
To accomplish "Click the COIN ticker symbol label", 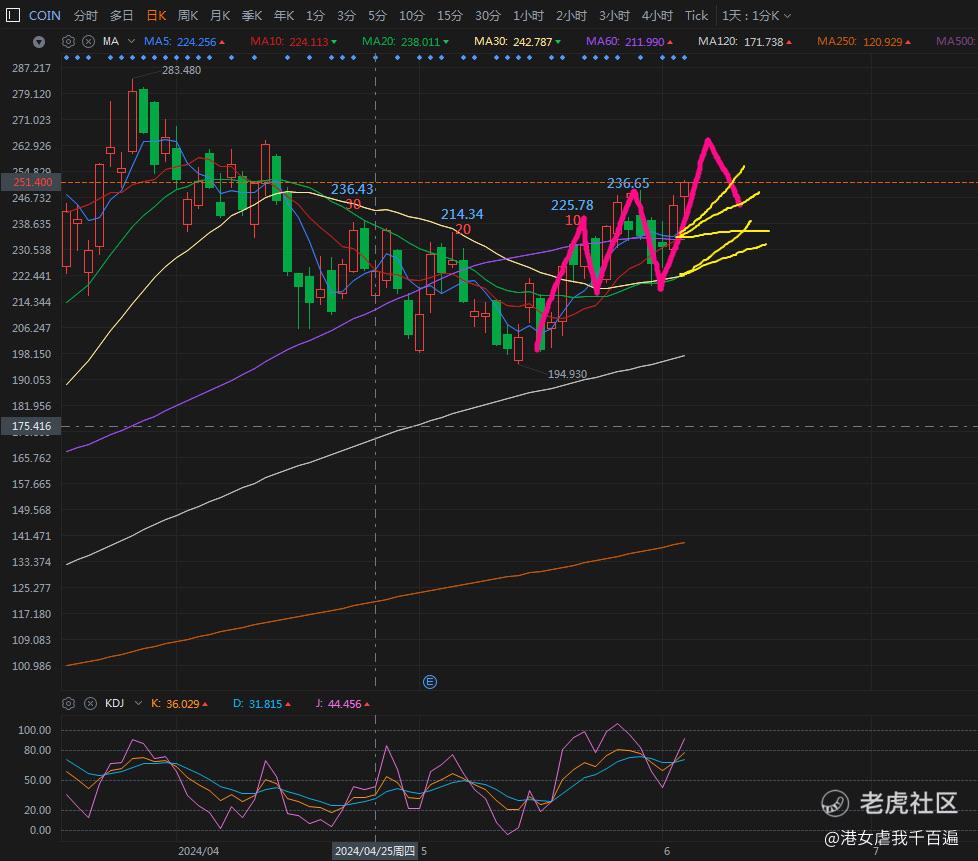I will tap(45, 16).
